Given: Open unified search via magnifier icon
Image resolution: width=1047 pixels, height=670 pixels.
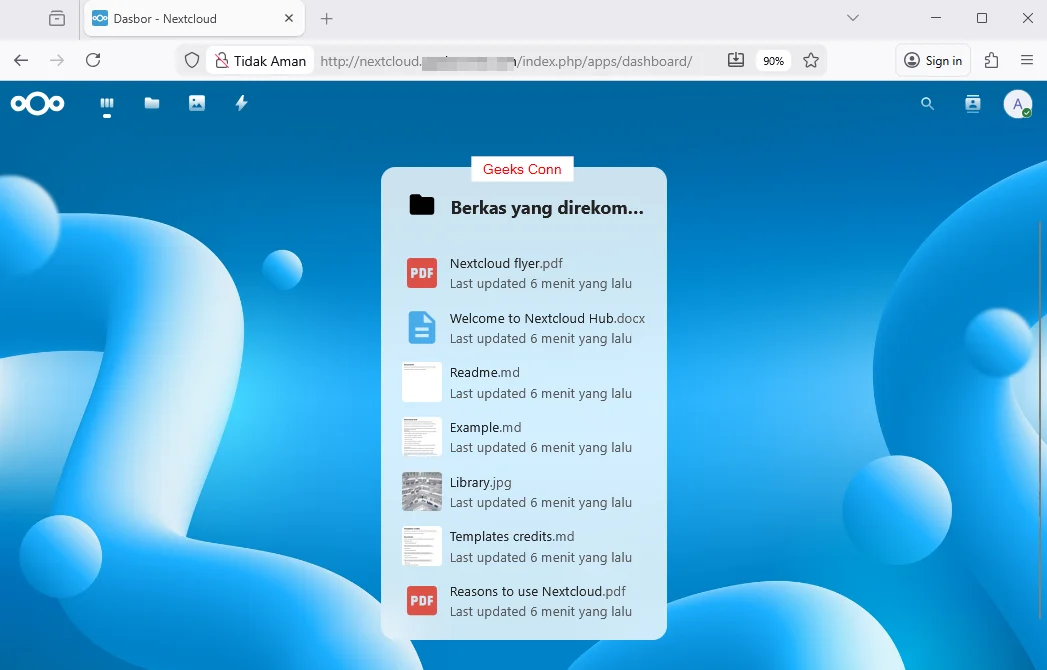Looking at the screenshot, I should pyautogui.click(x=926, y=103).
